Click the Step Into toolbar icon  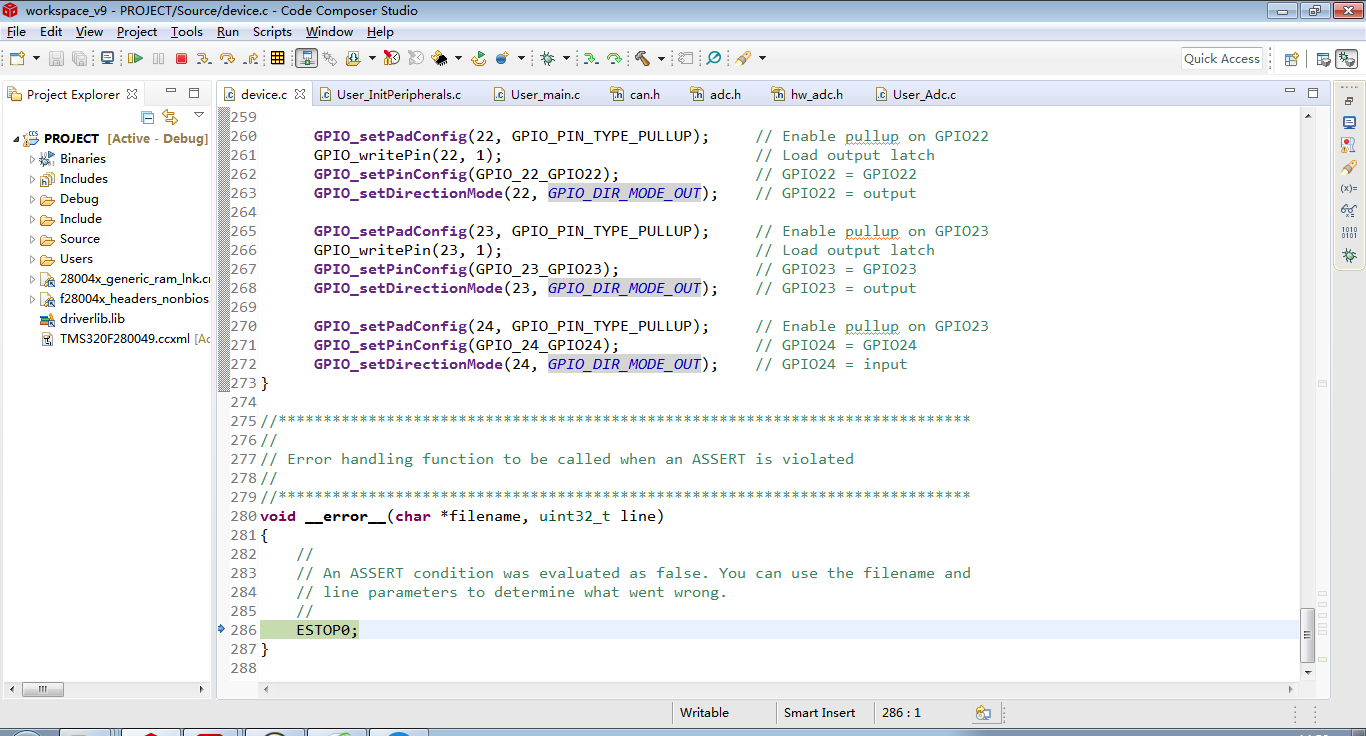point(204,58)
